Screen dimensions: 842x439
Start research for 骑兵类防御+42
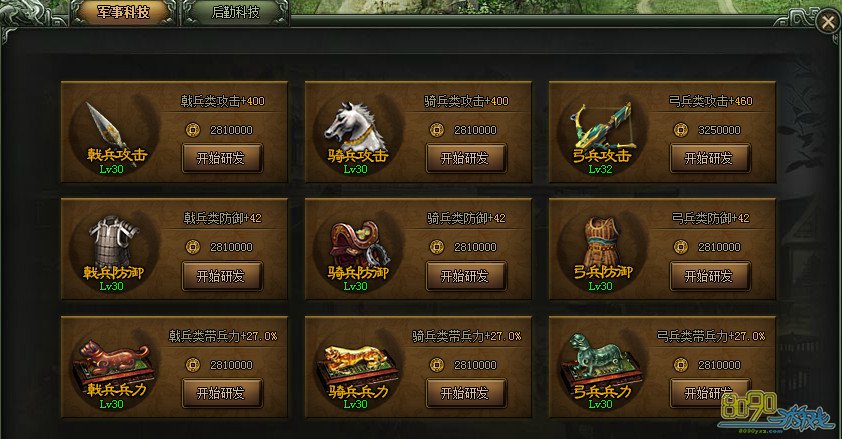[x=466, y=276]
